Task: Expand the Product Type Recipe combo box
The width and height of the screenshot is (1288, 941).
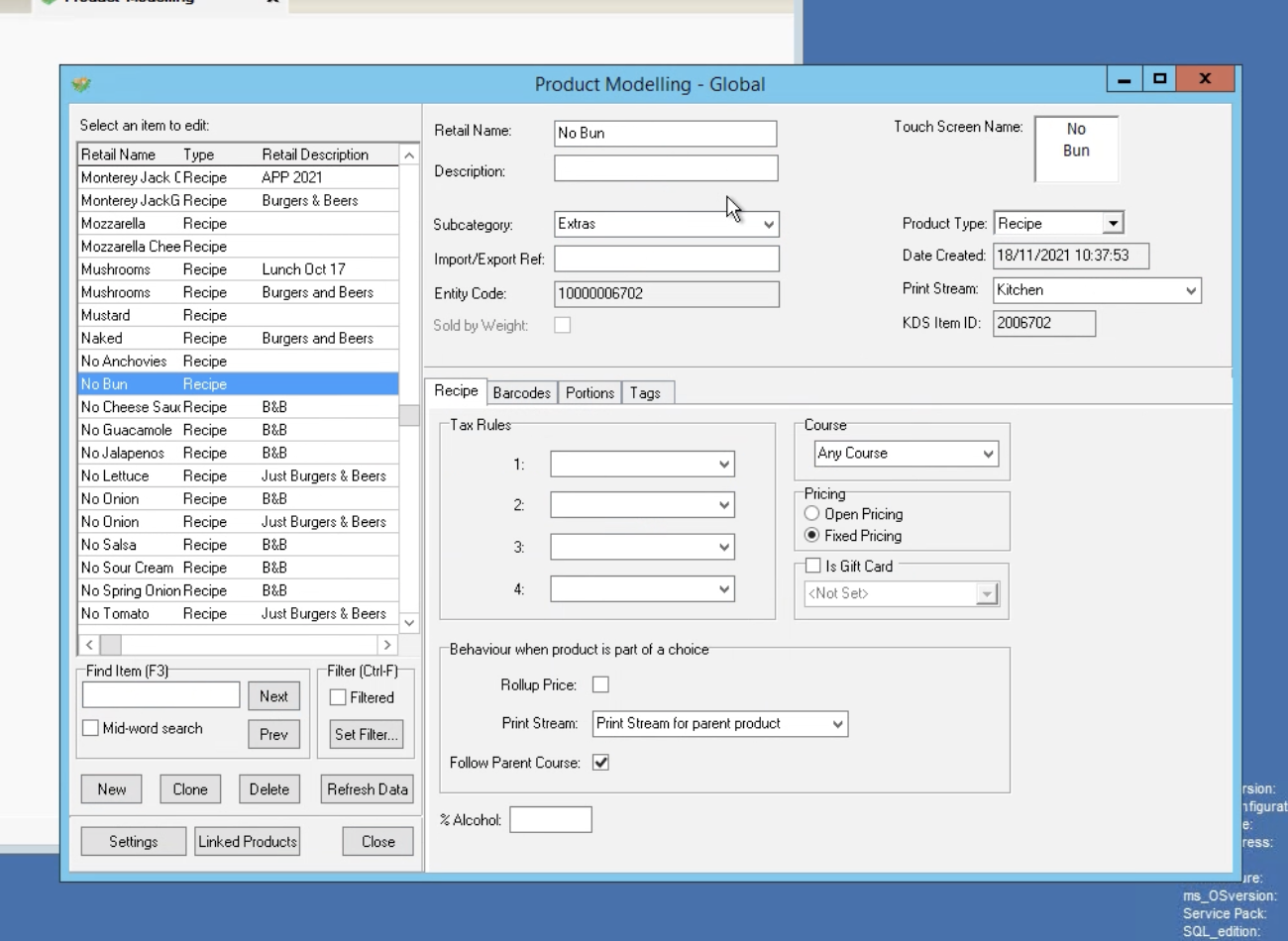Action: [x=1113, y=224]
